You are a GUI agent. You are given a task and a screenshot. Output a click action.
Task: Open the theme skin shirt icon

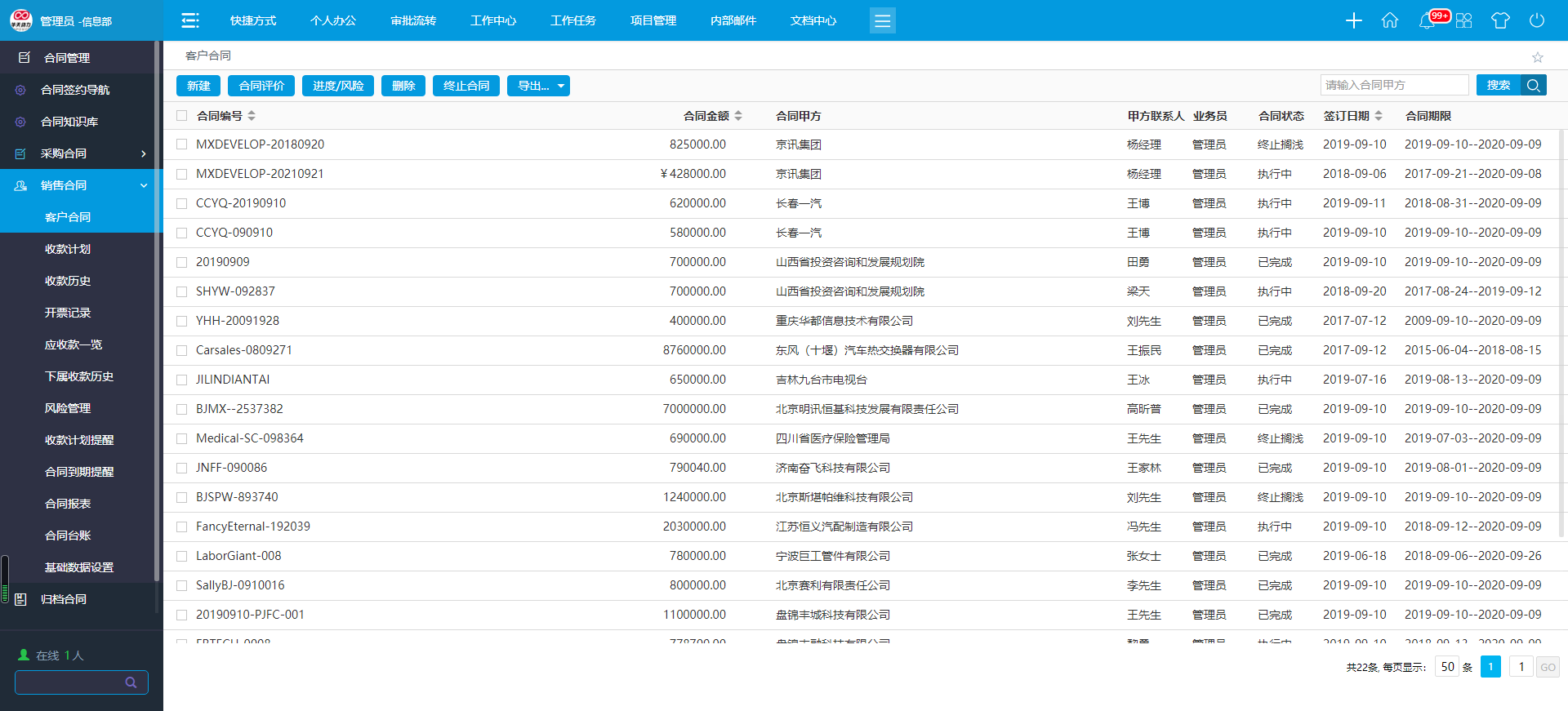pos(1500,20)
